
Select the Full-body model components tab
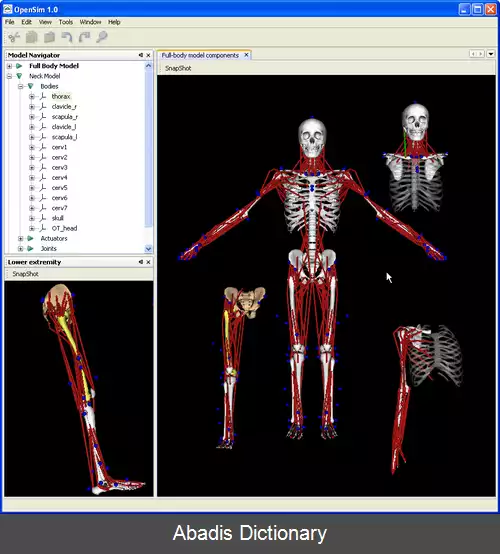[200, 55]
